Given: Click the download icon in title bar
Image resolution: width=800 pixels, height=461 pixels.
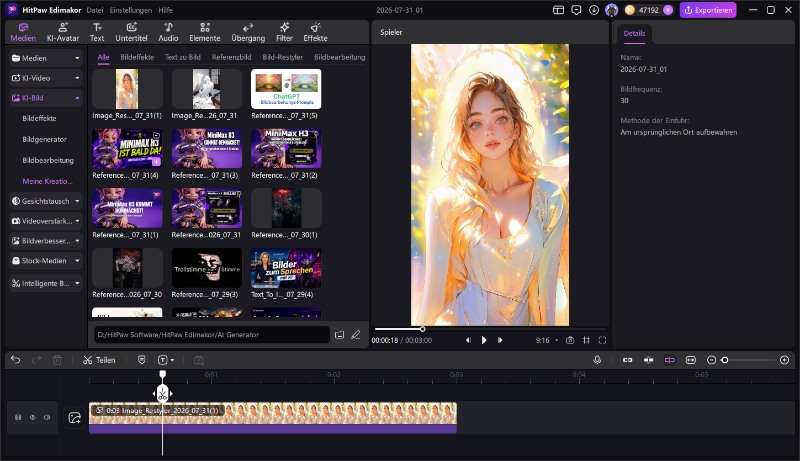Looking at the screenshot, I should coord(593,10).
